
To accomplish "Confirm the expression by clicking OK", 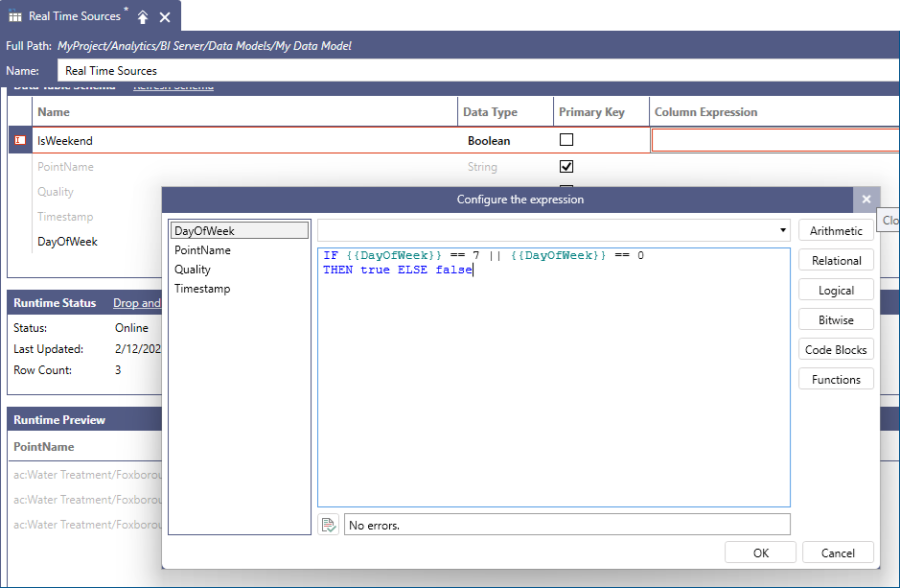I will 760,552.
